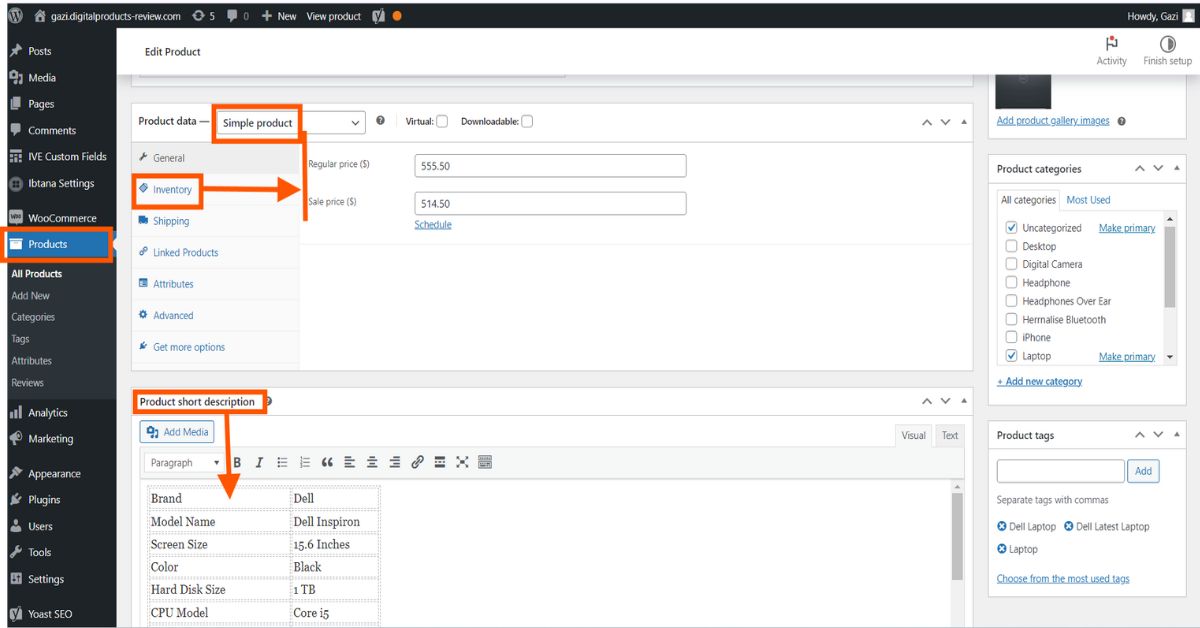Click Choose from the most used tags
Image resolution: width=1200 pixels, height=628 pixels.
pos(1063,579)
